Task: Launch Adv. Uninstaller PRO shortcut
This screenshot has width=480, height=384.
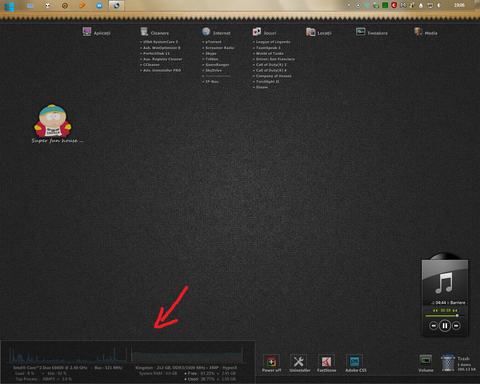Action: pyautogui.click(x=162, y=70)
